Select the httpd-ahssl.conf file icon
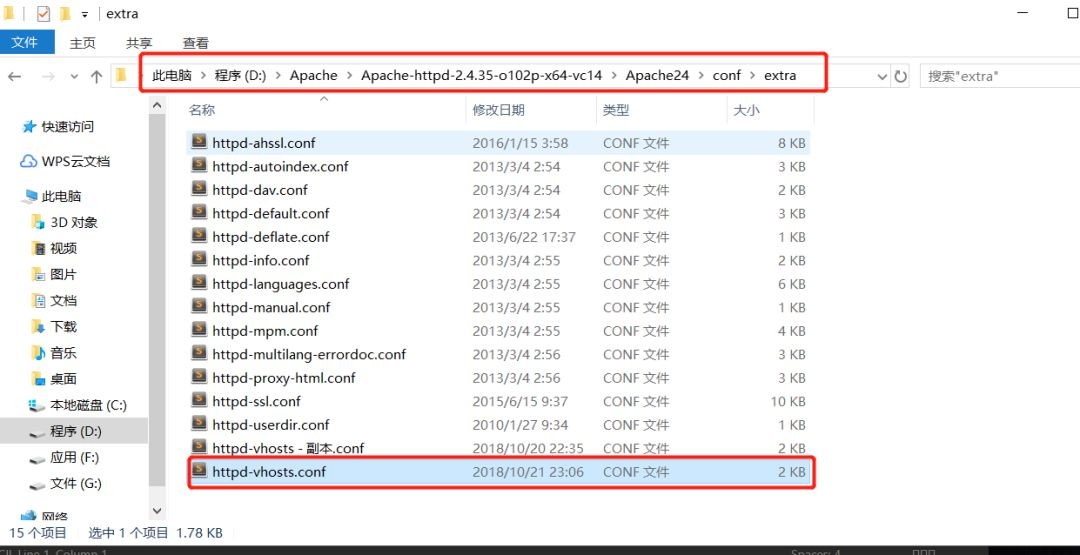The height and width of the screenshot is (555, 1080). pyautogui.click(x=199, y=143)
